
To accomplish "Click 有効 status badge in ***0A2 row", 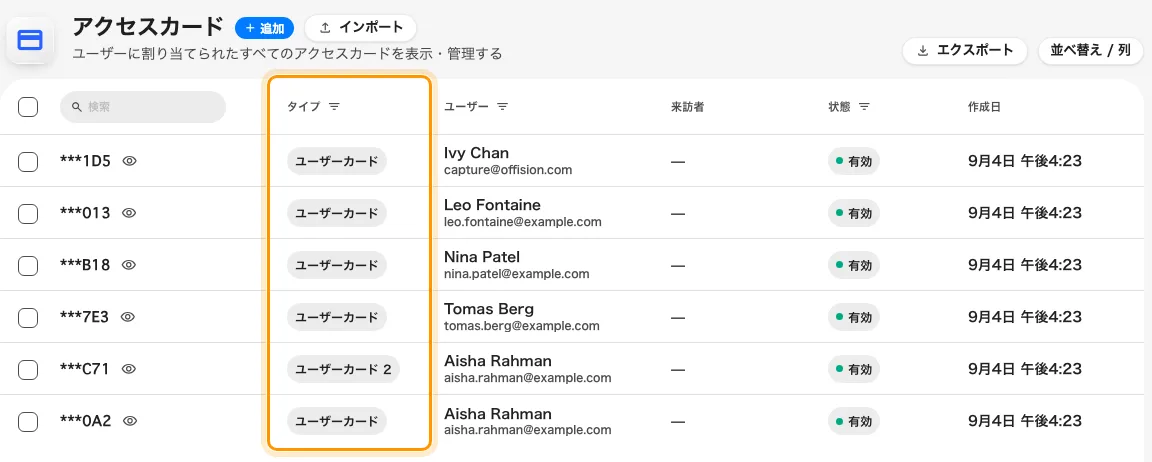I will [x=854, y=422].
